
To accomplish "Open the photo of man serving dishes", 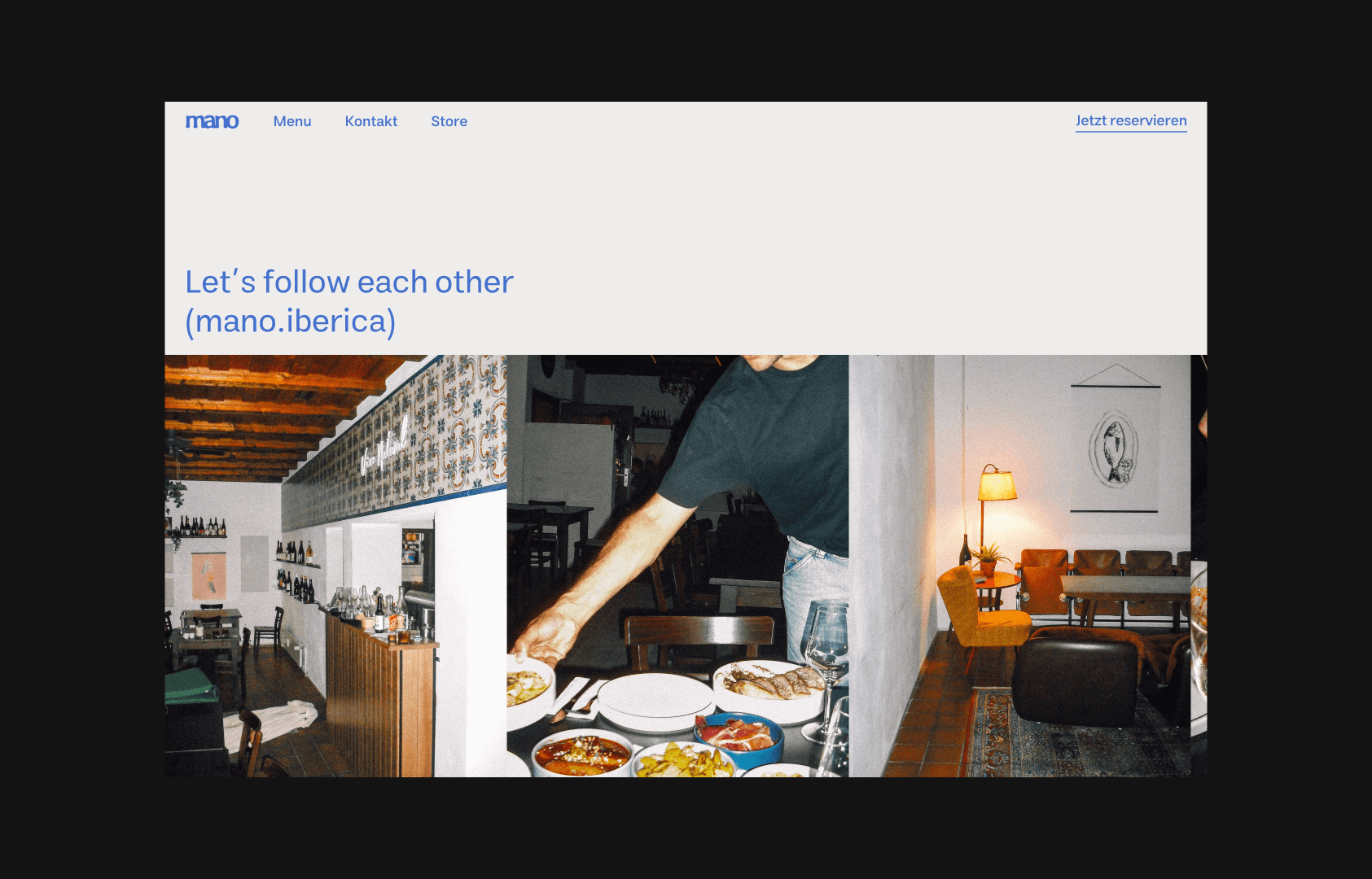I will pos(677,566).
